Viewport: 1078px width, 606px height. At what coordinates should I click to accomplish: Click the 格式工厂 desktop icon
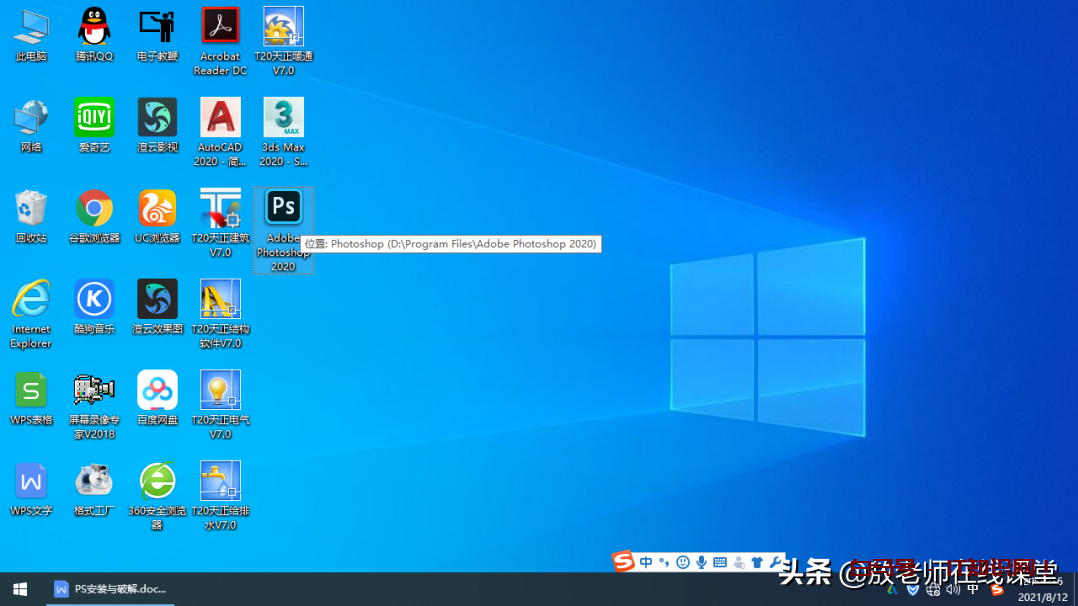tap(94, 482)
